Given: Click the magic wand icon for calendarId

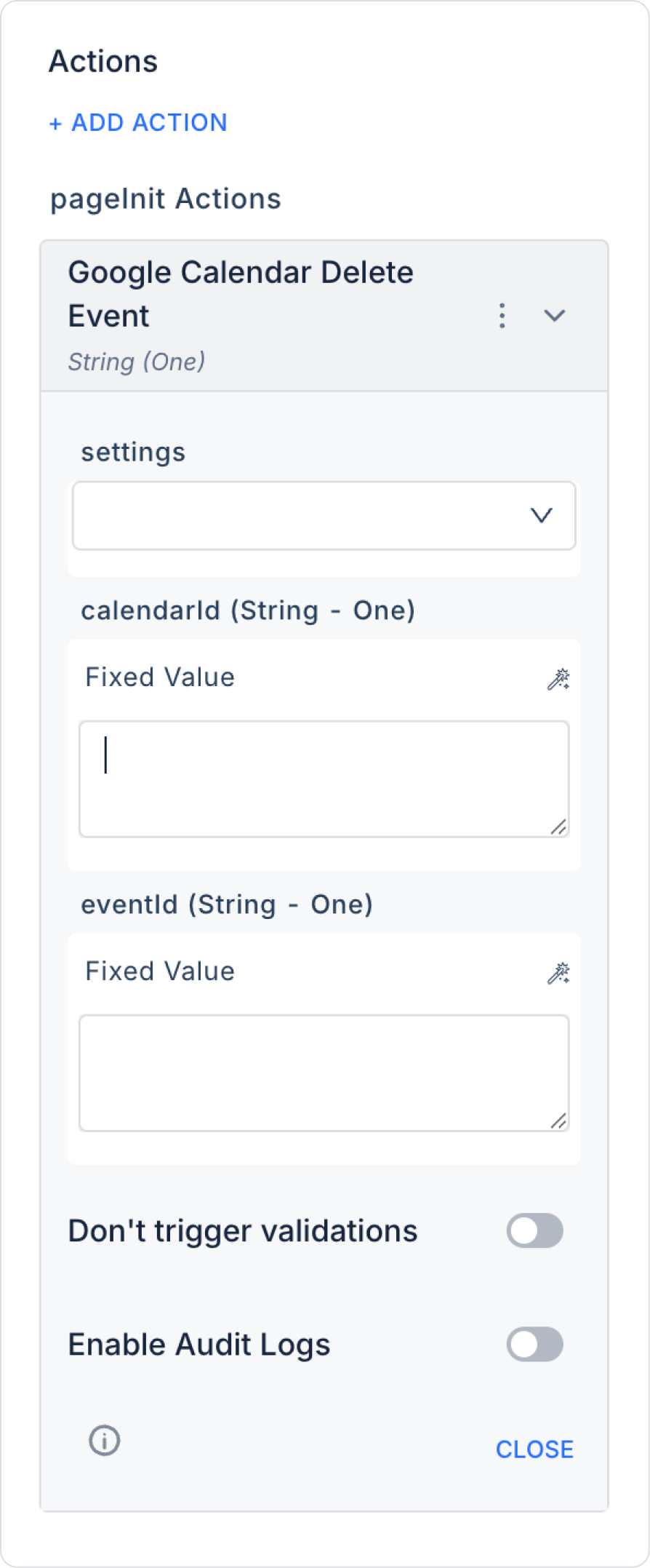Looking at the screenshot, I should (558, 679).
